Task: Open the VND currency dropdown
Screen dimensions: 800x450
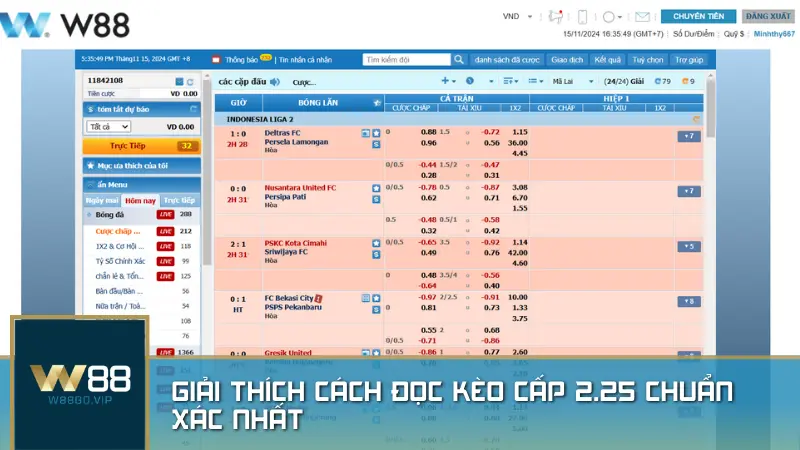Action: 515,17
